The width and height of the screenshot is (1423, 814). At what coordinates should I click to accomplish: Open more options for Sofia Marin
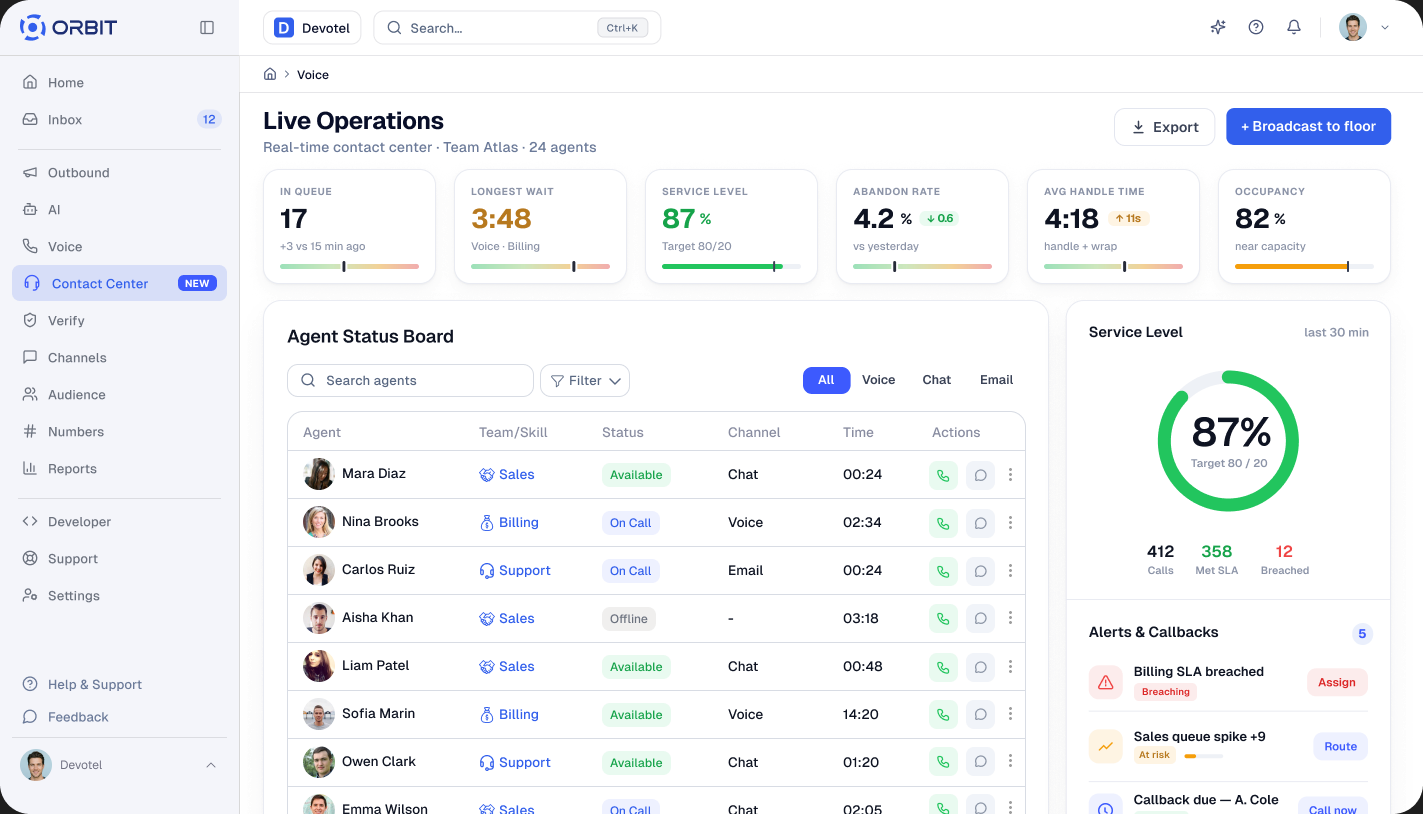1011,715
